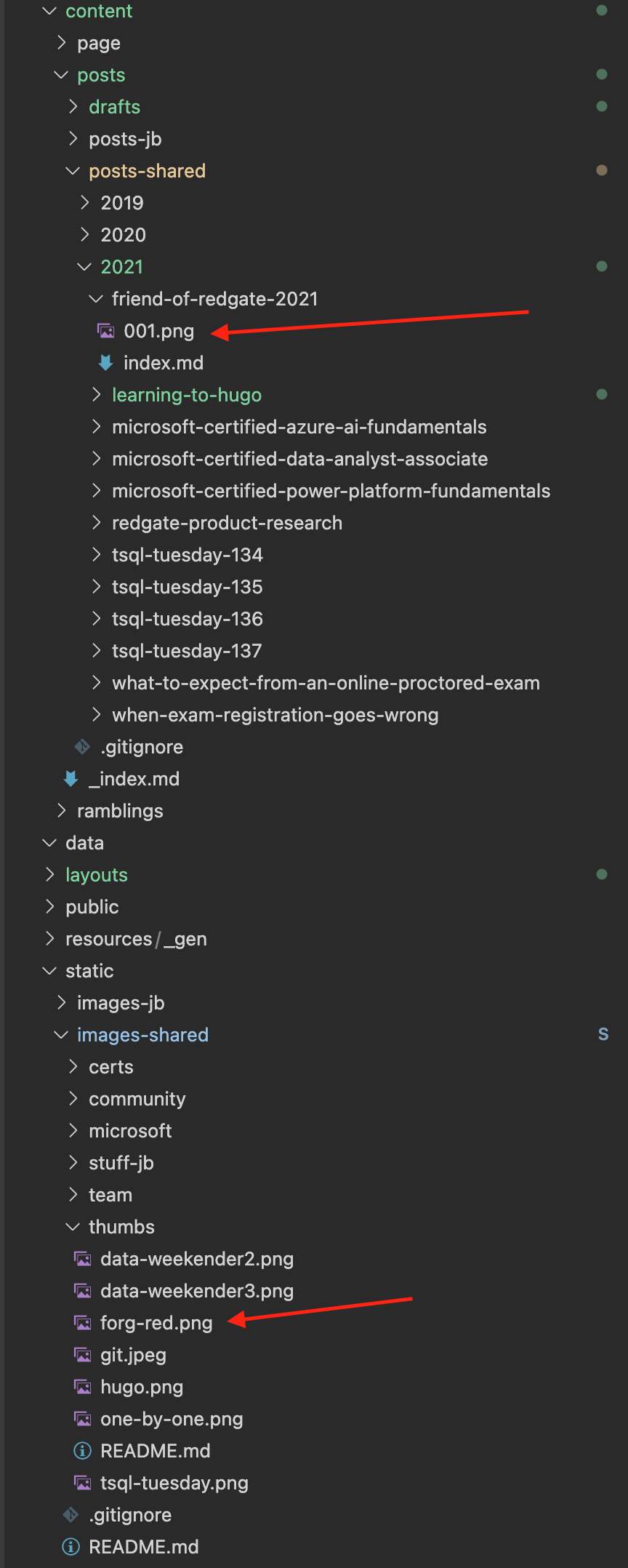Collapse the posts-shared folder

pos(72,170)
